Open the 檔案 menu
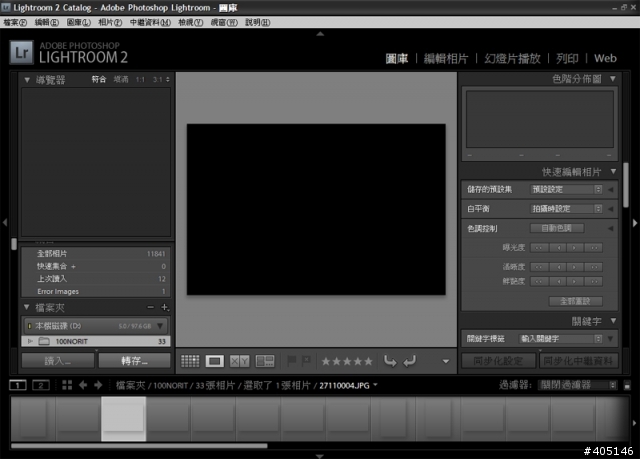The image size is (640, 459). (15, 22)
